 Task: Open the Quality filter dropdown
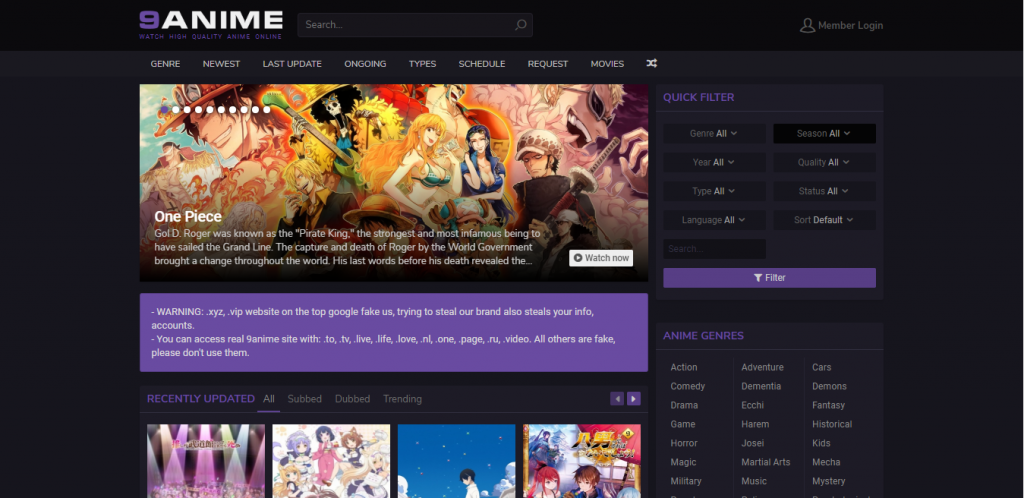pyautogui.click(x=824, y=163)
